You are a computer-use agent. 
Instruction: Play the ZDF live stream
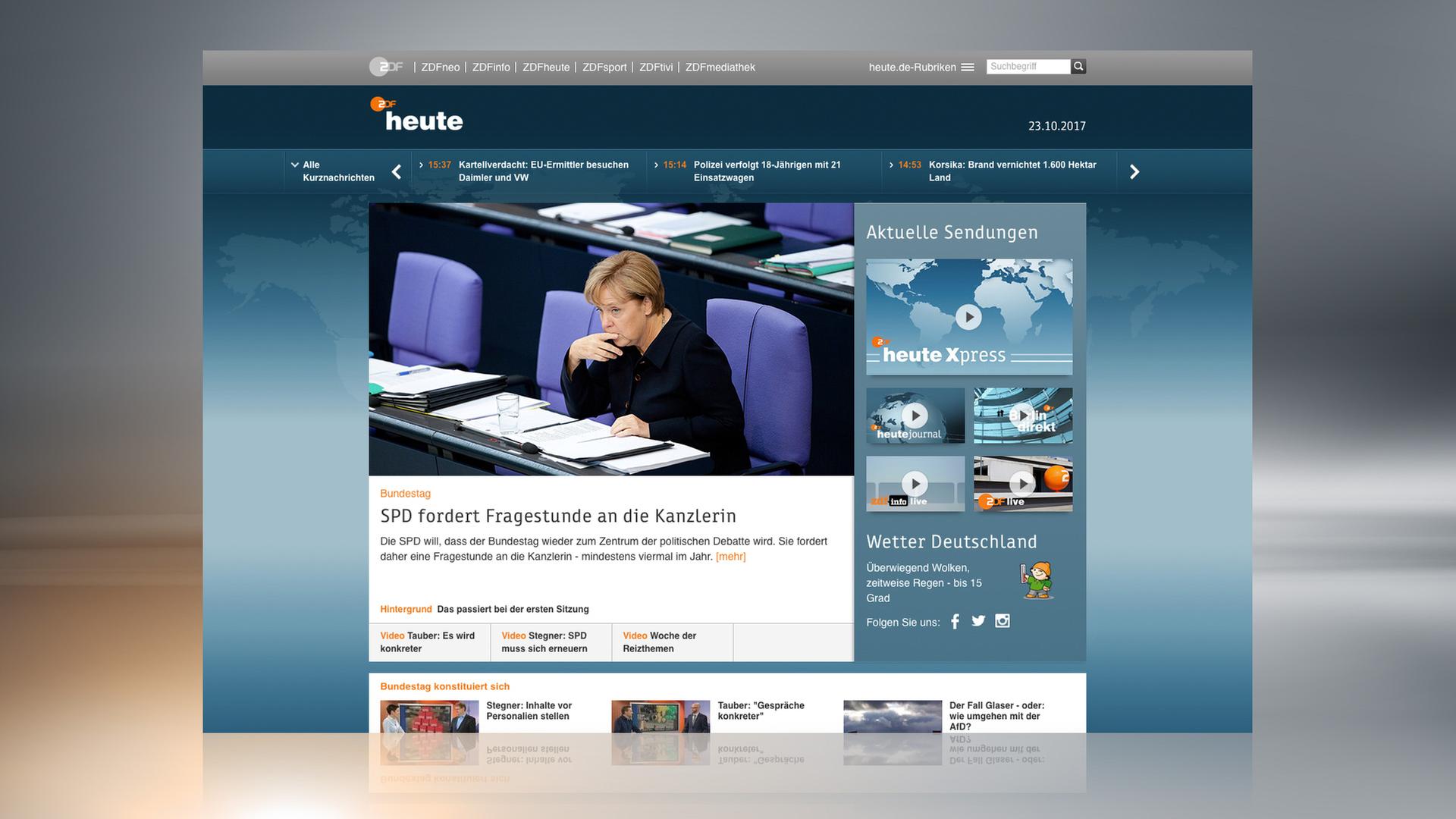click(x=1023, y=484)
